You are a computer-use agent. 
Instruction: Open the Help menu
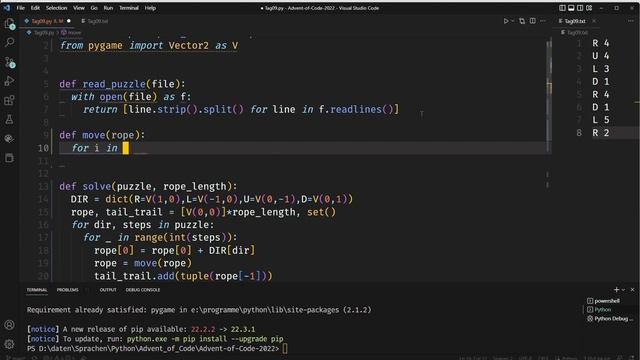pos(150,8)
